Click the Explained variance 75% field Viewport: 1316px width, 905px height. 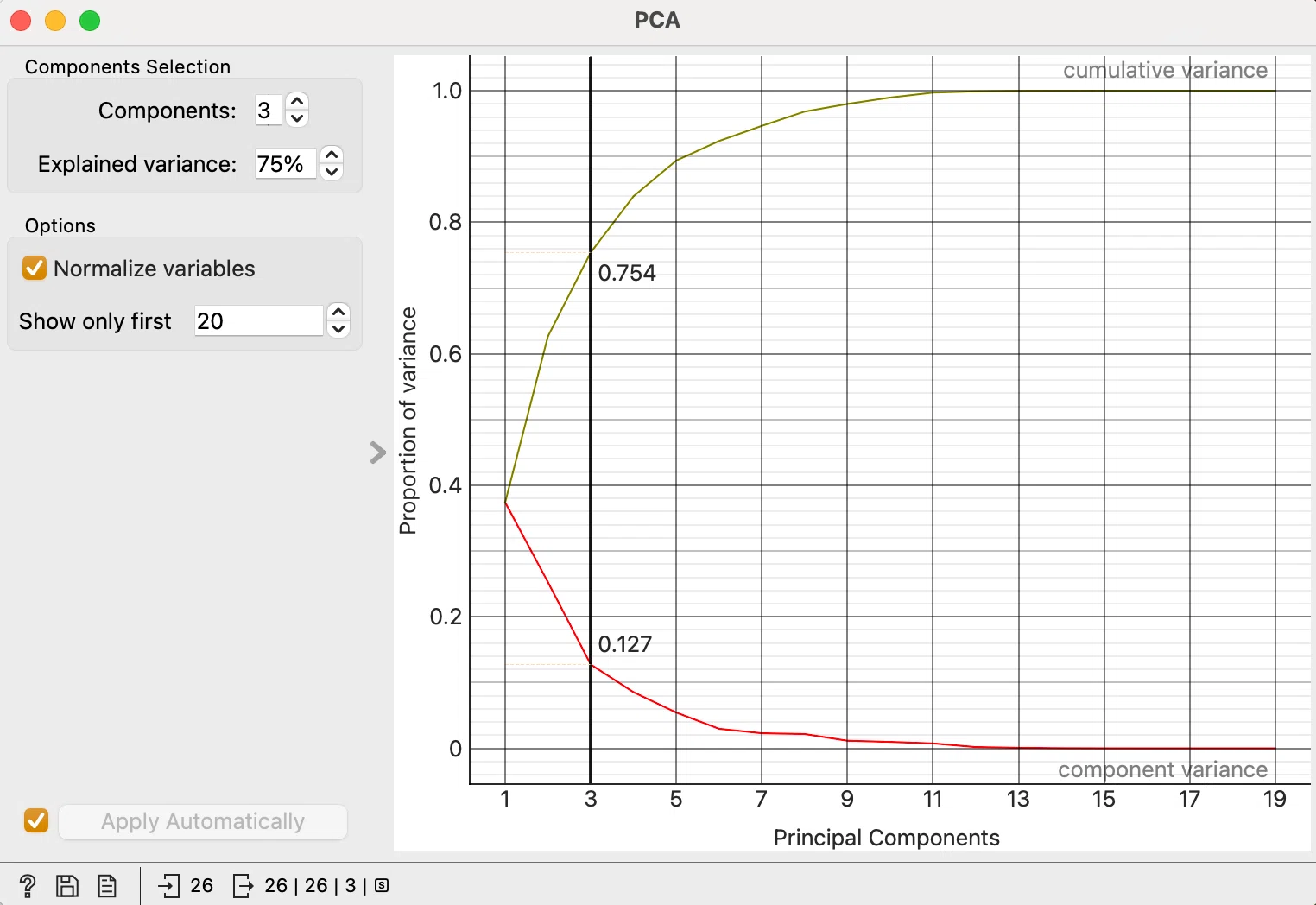(285, 164)
